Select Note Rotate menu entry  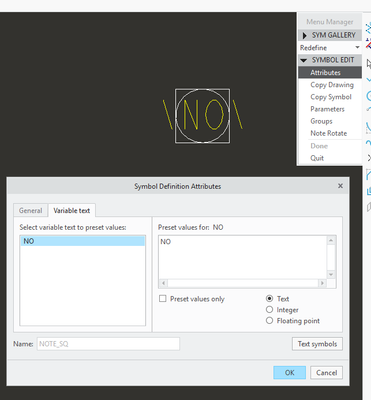(328, 133)
